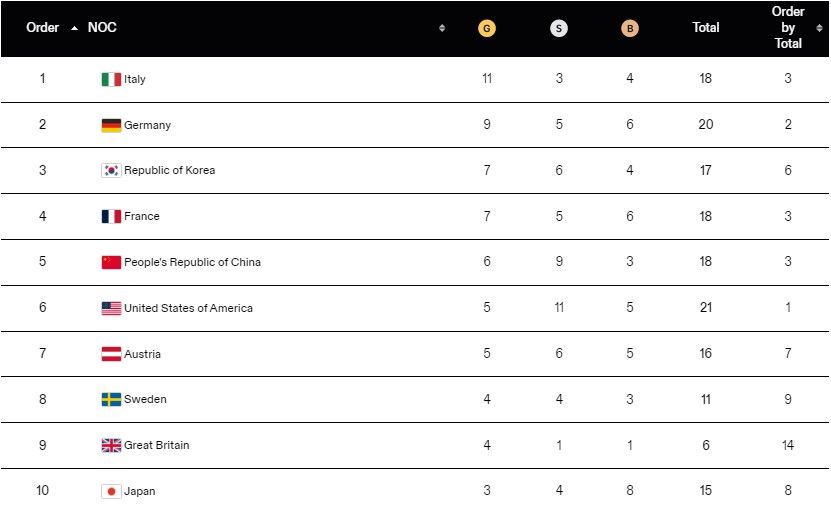Click the bronze medal column icon
The height and width of the screenshot is (513, 831).
tap(630, 28)
